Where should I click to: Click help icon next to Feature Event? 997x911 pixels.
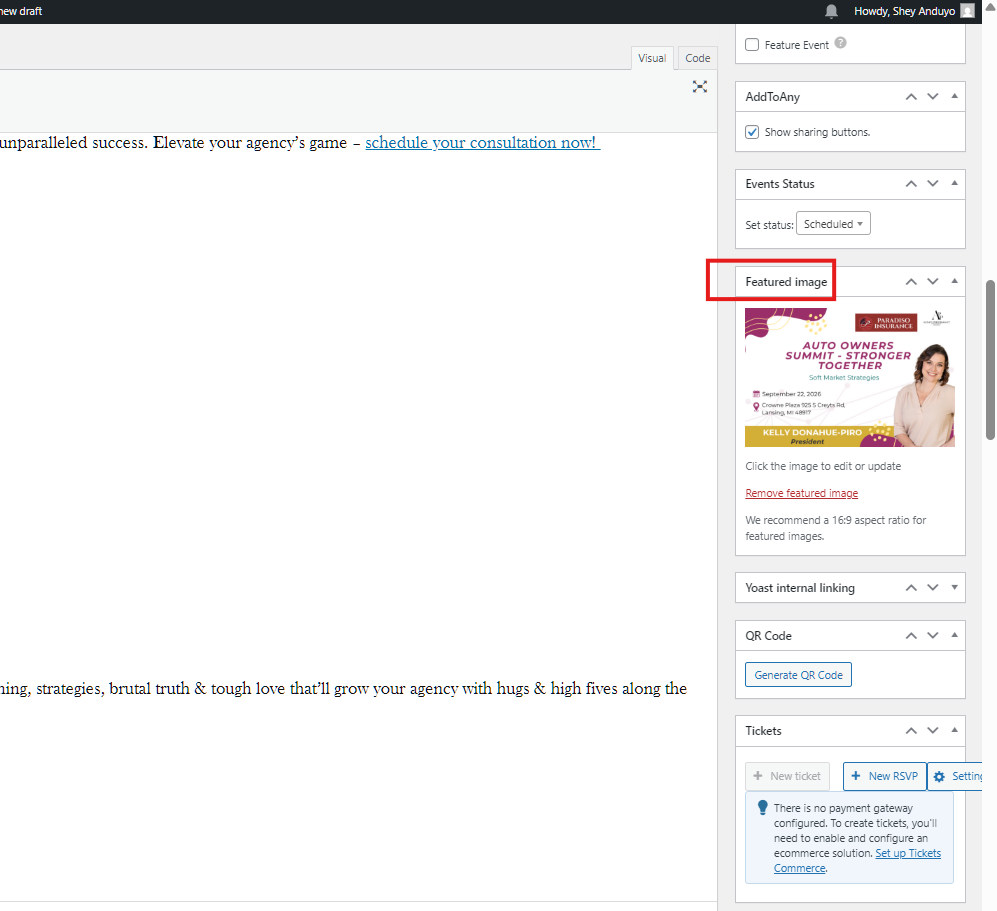click(x=840, y=44)
